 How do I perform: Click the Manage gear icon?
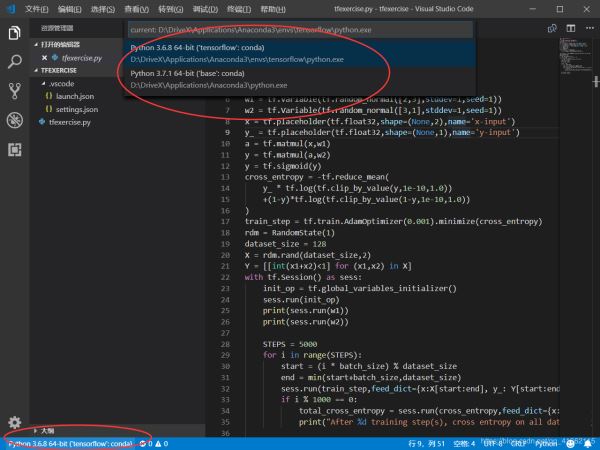click(x=14, y=423)
